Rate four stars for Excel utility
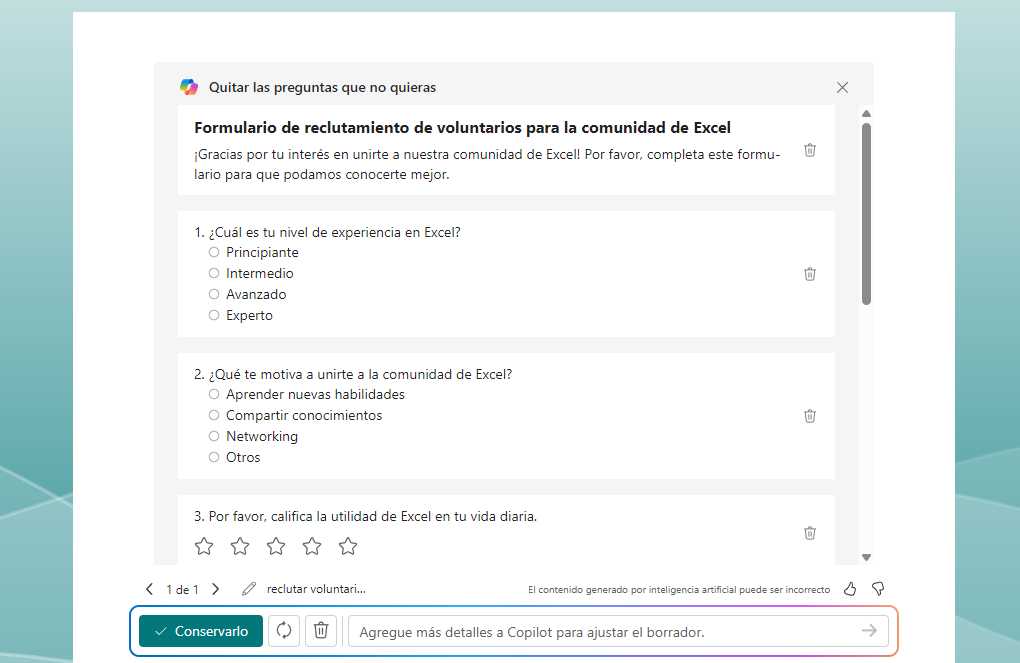 [312, 546]
